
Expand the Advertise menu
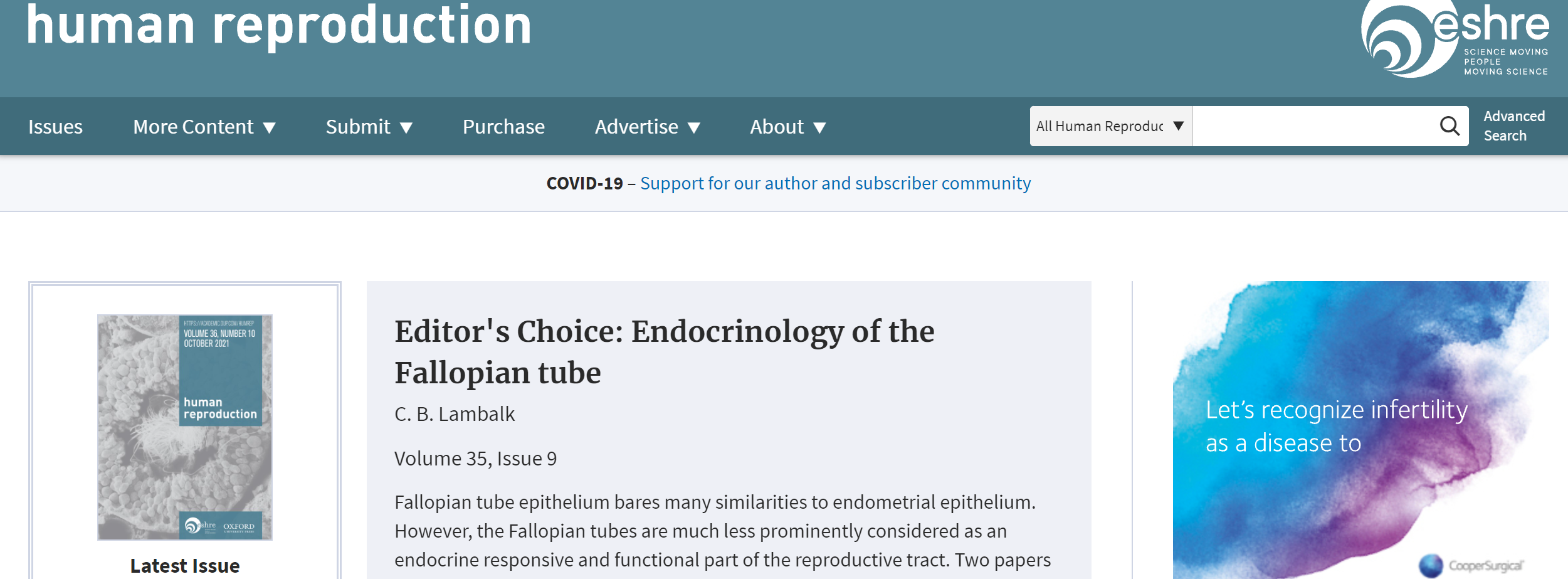click(x=647, y=127)
